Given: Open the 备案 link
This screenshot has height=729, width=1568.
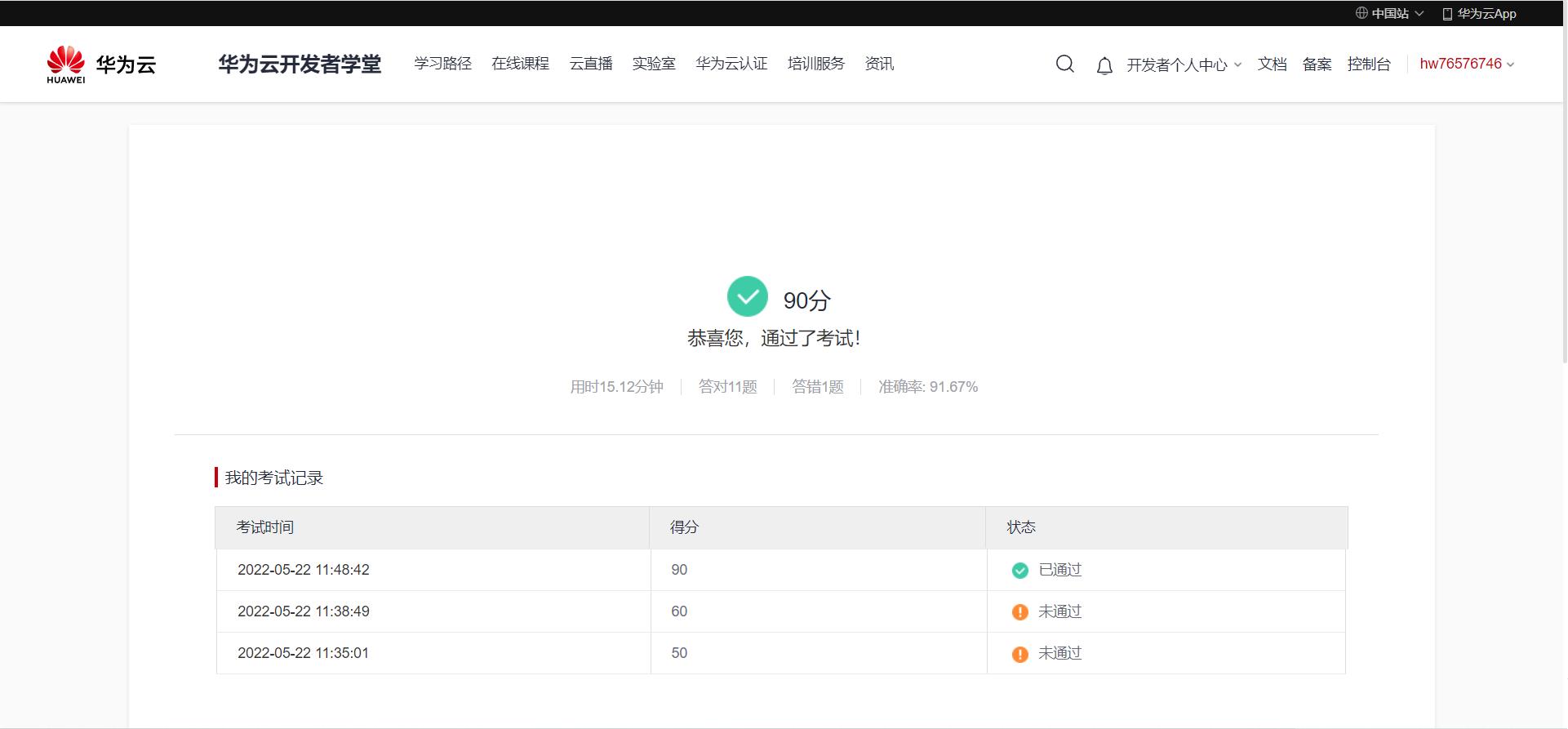Looking at the screenshot, I should [x=1317, y=64].
